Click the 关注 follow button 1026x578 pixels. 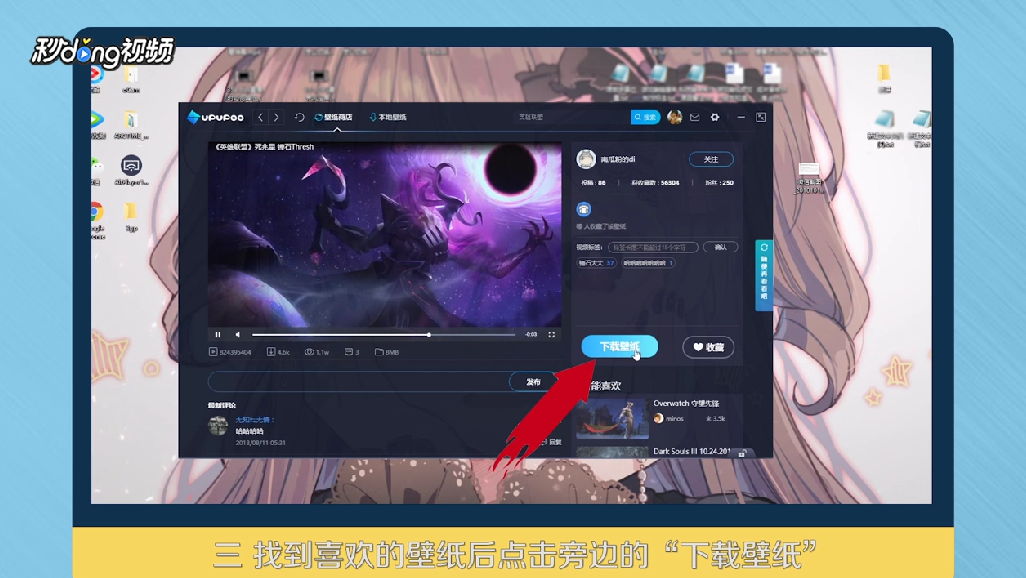pos(711,159)
